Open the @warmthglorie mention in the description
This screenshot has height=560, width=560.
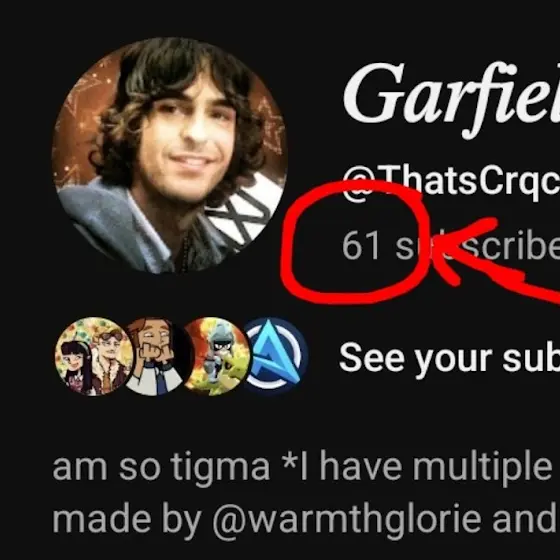pos(346,520)
